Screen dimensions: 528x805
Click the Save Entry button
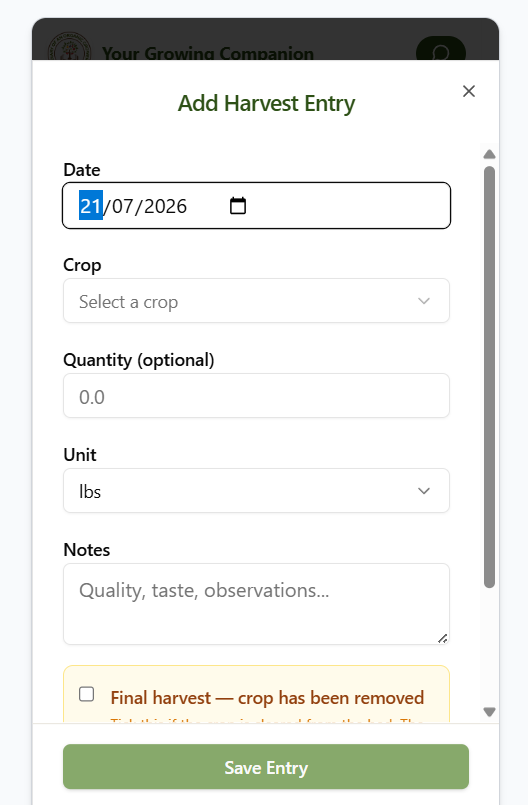(266, 767)
